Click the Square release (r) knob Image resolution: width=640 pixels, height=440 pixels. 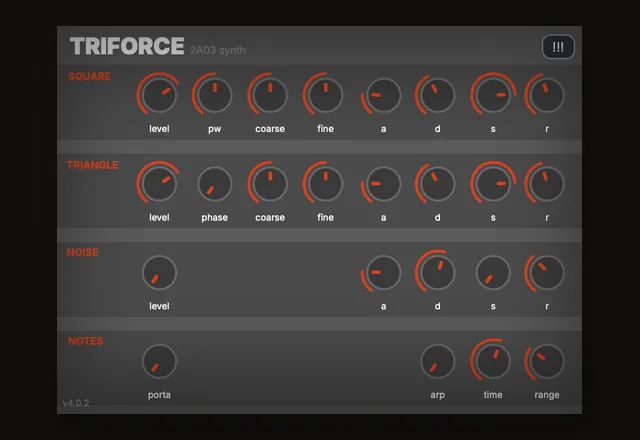click(x=547, y=95)
